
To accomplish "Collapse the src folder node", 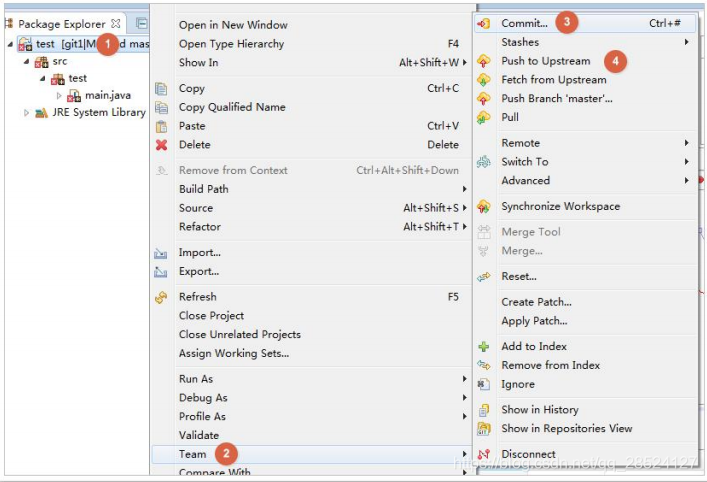I will [x=27, y=61].
